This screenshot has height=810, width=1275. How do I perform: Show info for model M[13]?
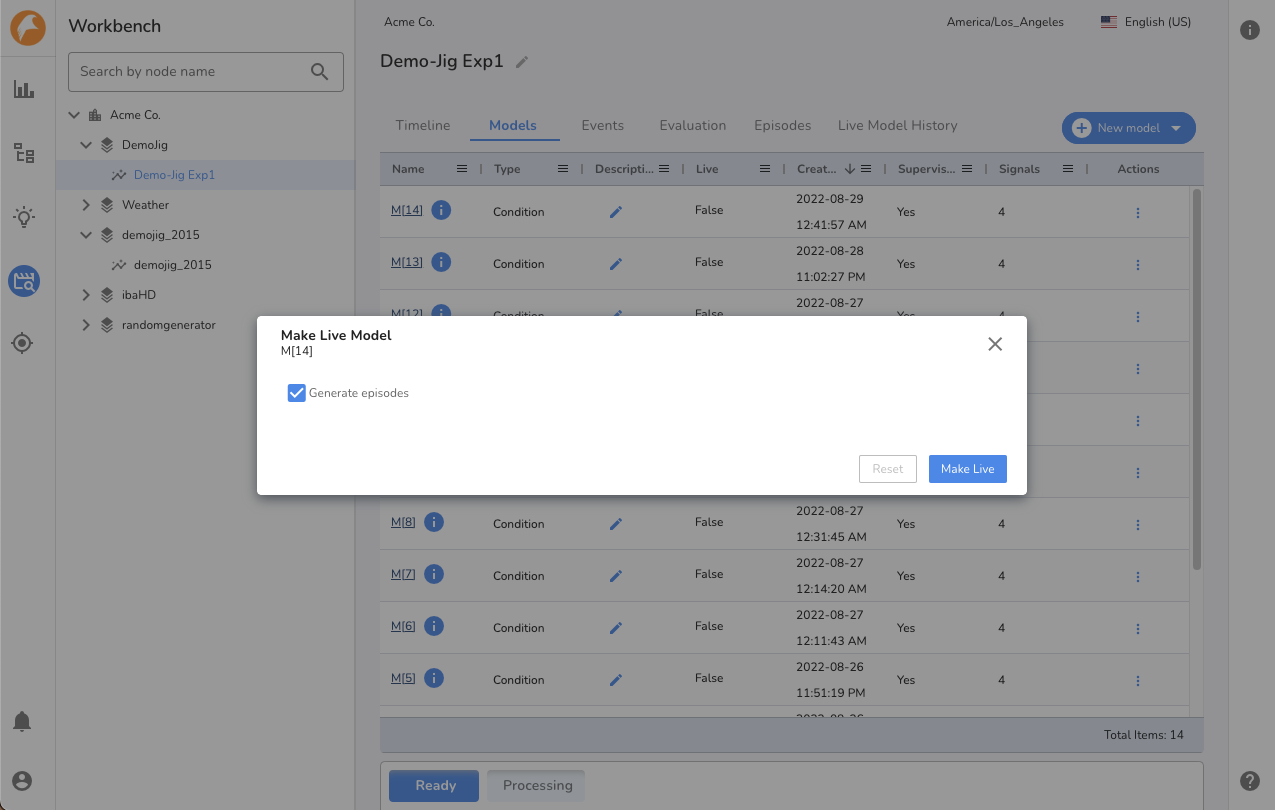[441, 262]
